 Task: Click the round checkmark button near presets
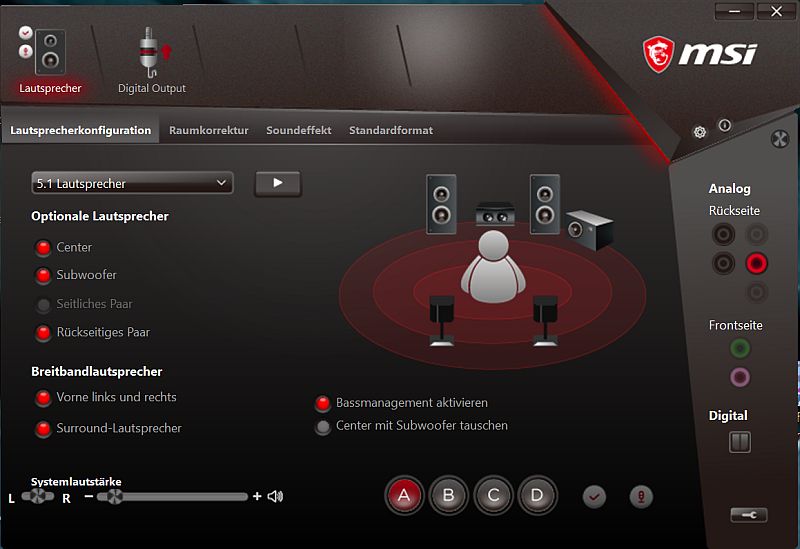tap(594, 496)
